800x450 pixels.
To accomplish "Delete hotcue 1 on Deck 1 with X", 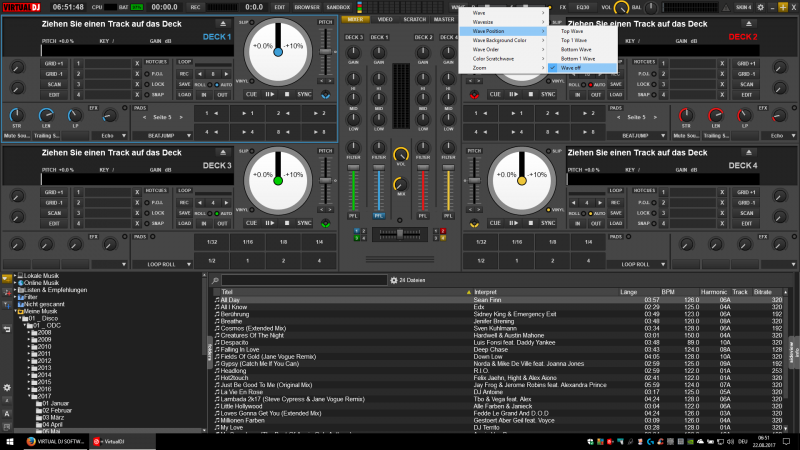I will pos(137,64).
